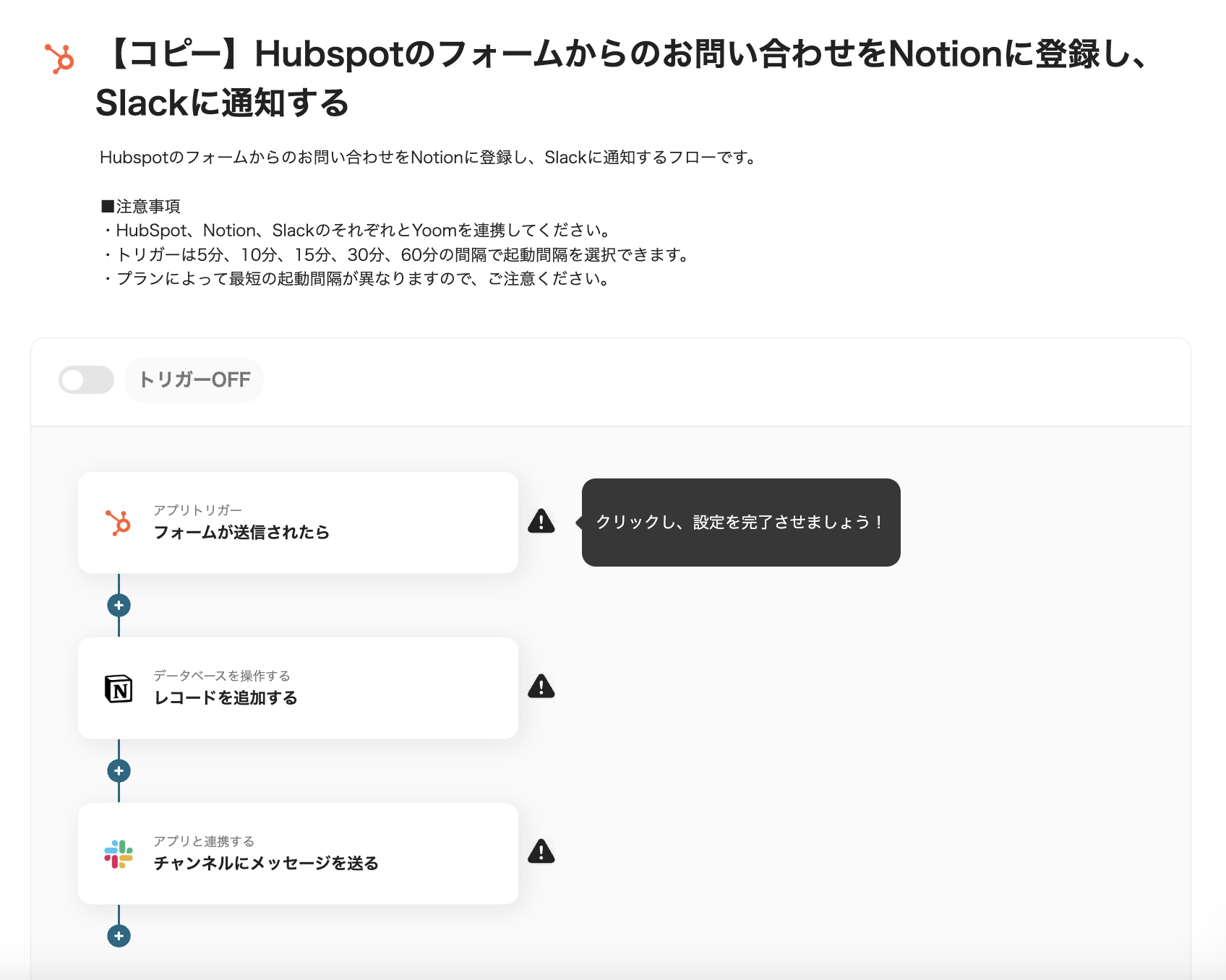
Task: Open the チャンネルにメッセージを送る Slack step
Action: pos(298,854)
